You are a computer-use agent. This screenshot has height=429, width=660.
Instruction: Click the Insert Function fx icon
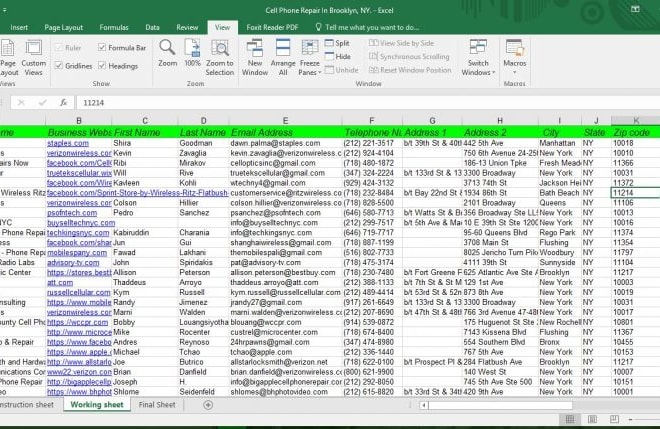(x=64, y=102)
